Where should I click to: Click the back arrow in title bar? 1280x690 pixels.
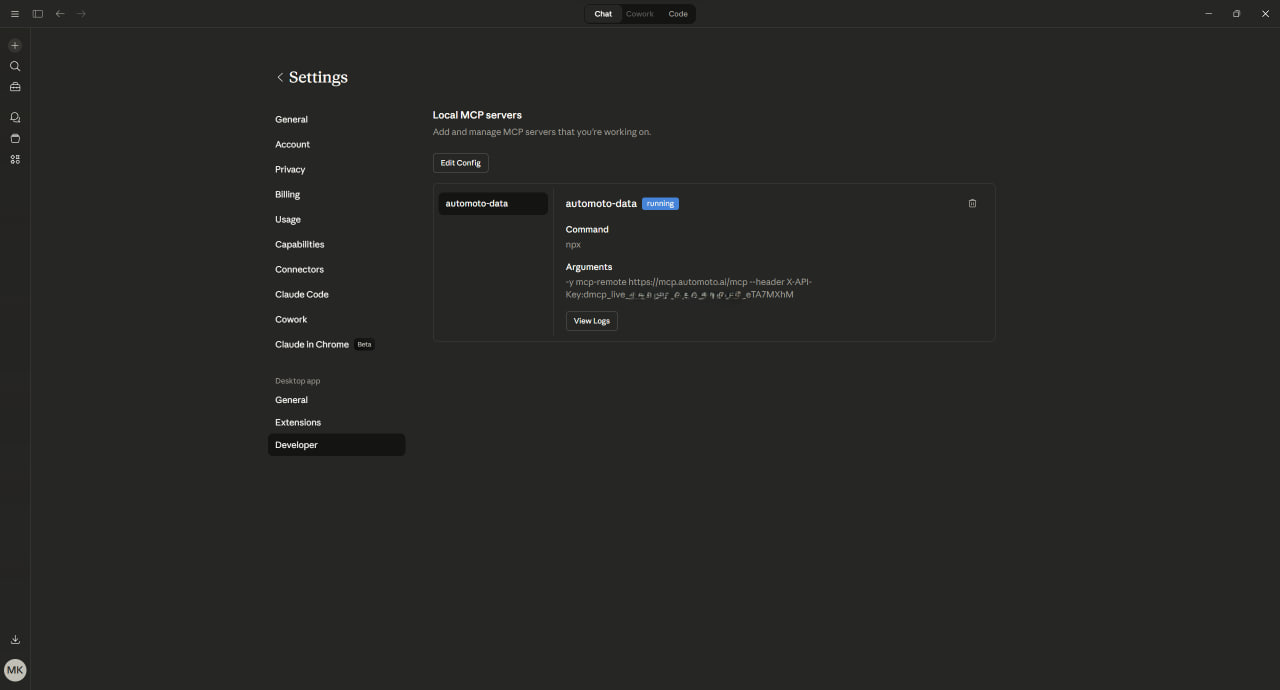coord(60,14)
